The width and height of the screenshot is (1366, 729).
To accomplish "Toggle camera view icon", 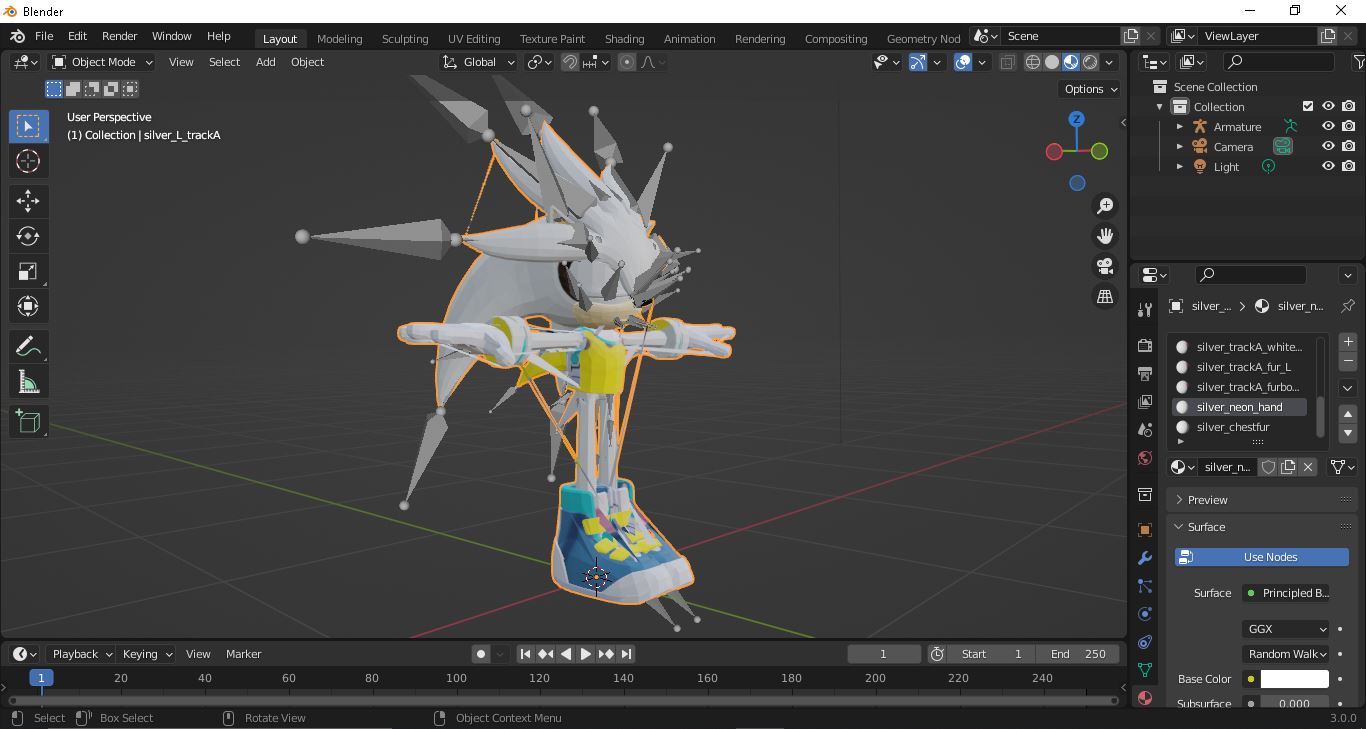I will (x=1105, y=266).
